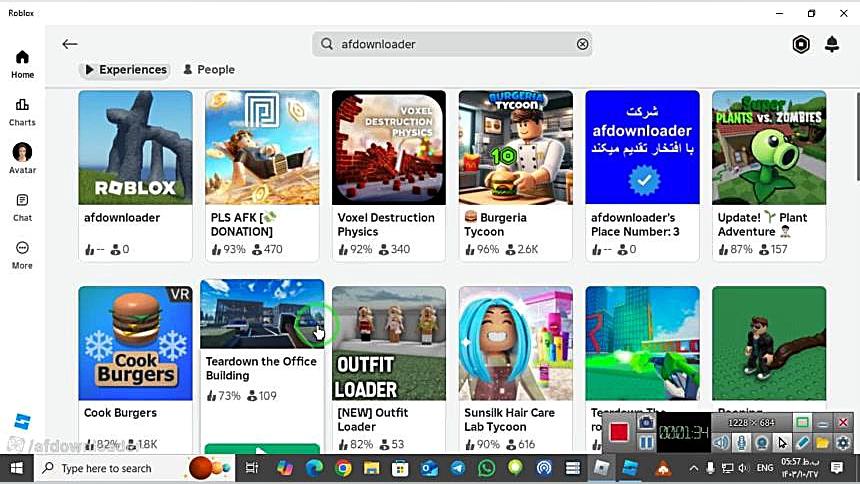Click the Sunsilk Hair Care Lab Tycoon title
Viewport: 860px width, 484px height.
(510, 420)
